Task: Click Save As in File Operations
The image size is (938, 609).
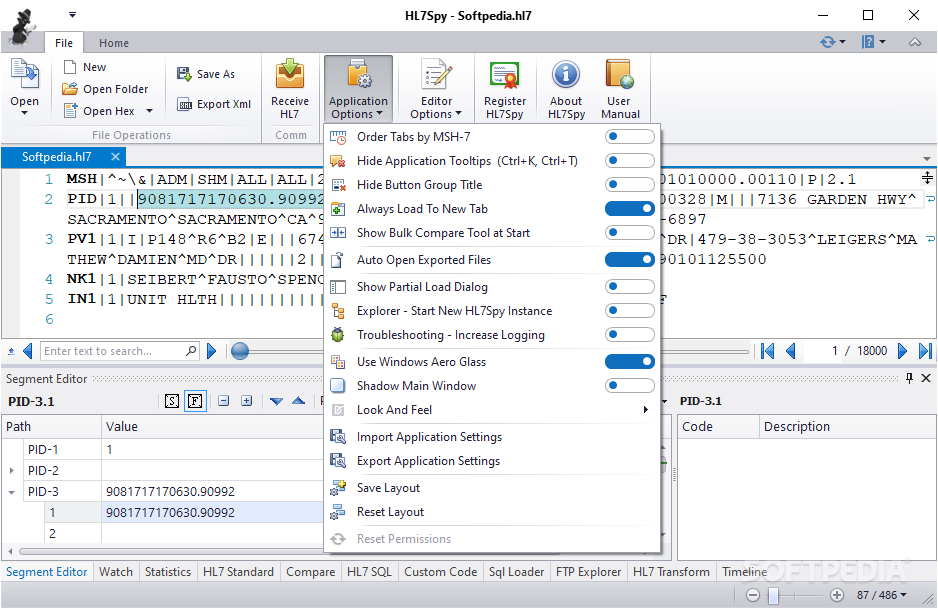Action: 206,74
